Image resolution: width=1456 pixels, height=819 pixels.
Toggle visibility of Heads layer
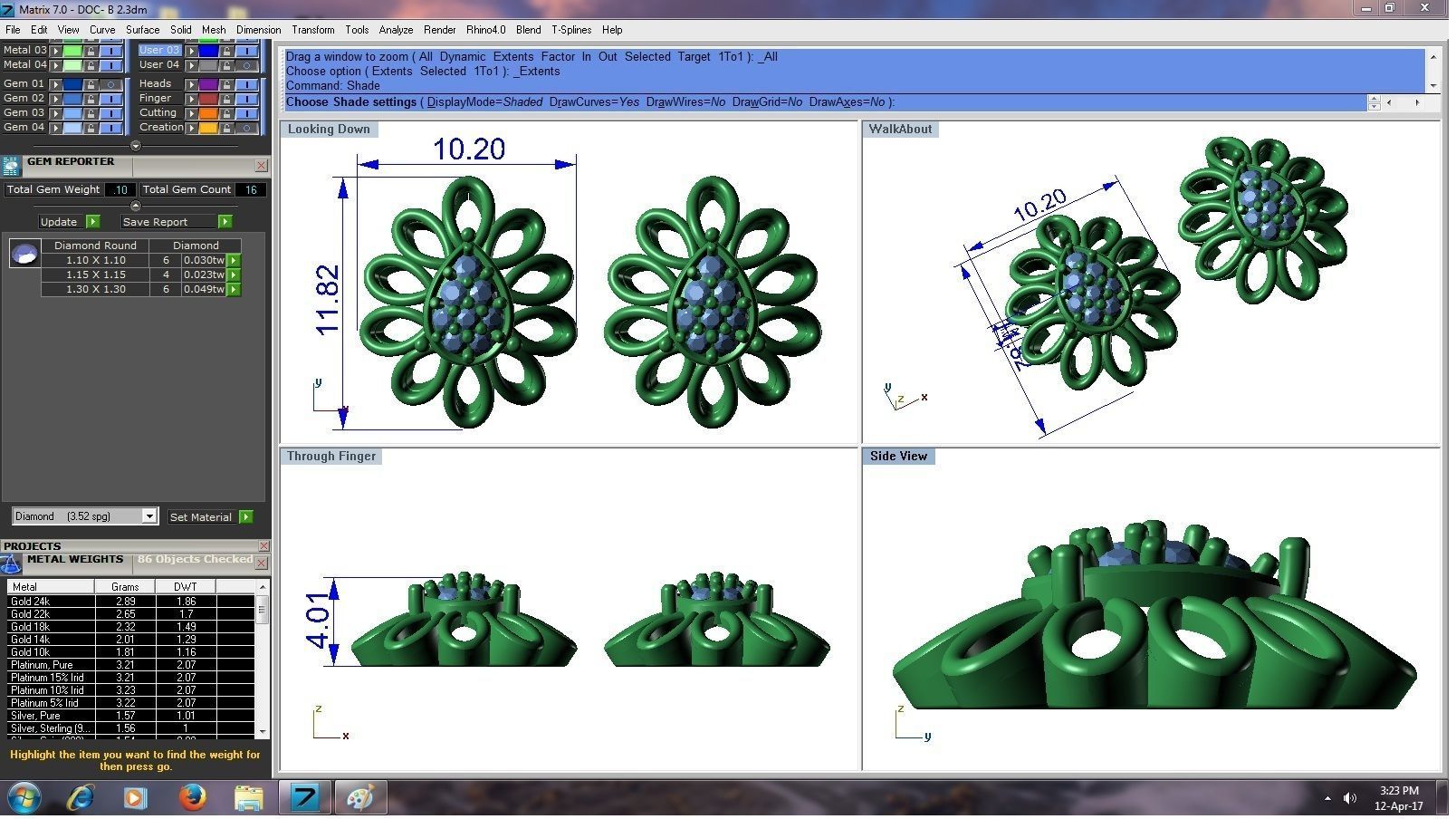coord(247,84)
